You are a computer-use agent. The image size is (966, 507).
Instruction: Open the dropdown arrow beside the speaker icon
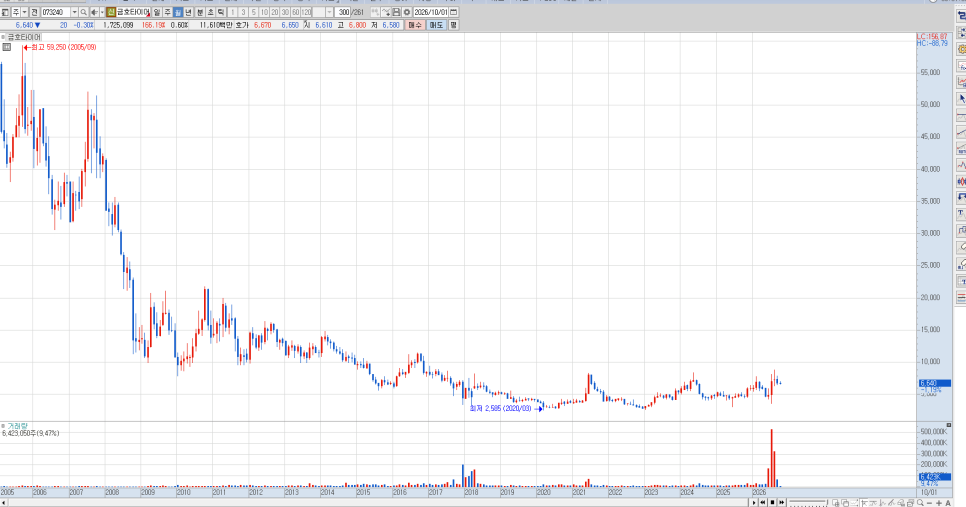click(x=101, y=12)
